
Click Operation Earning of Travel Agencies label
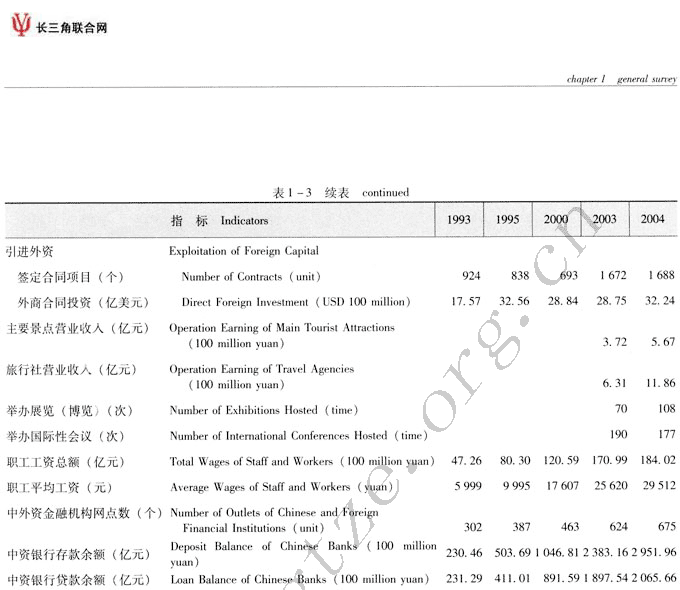pos(262,377)
